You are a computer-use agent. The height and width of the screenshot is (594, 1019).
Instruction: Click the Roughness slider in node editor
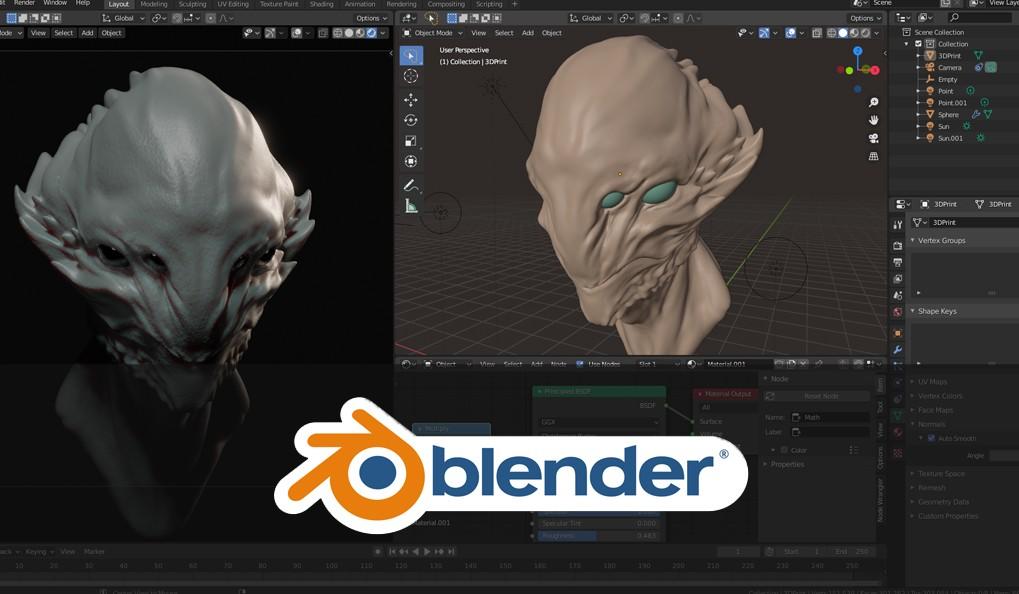pos(599,536)
